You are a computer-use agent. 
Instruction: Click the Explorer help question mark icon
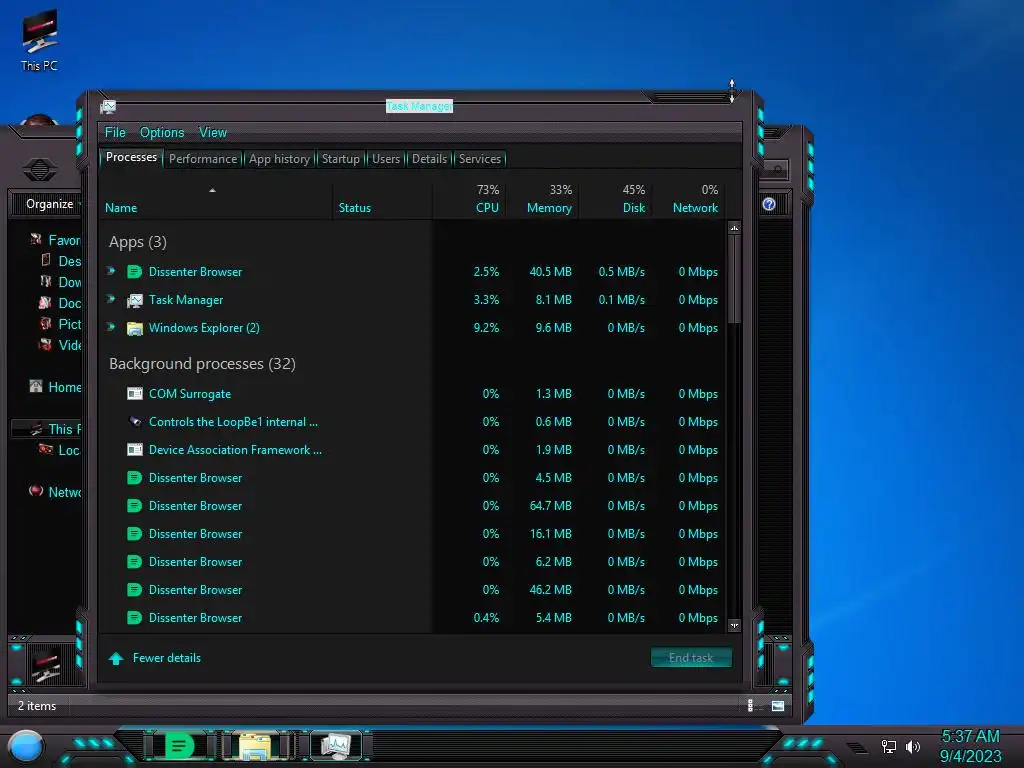(769, 204)
